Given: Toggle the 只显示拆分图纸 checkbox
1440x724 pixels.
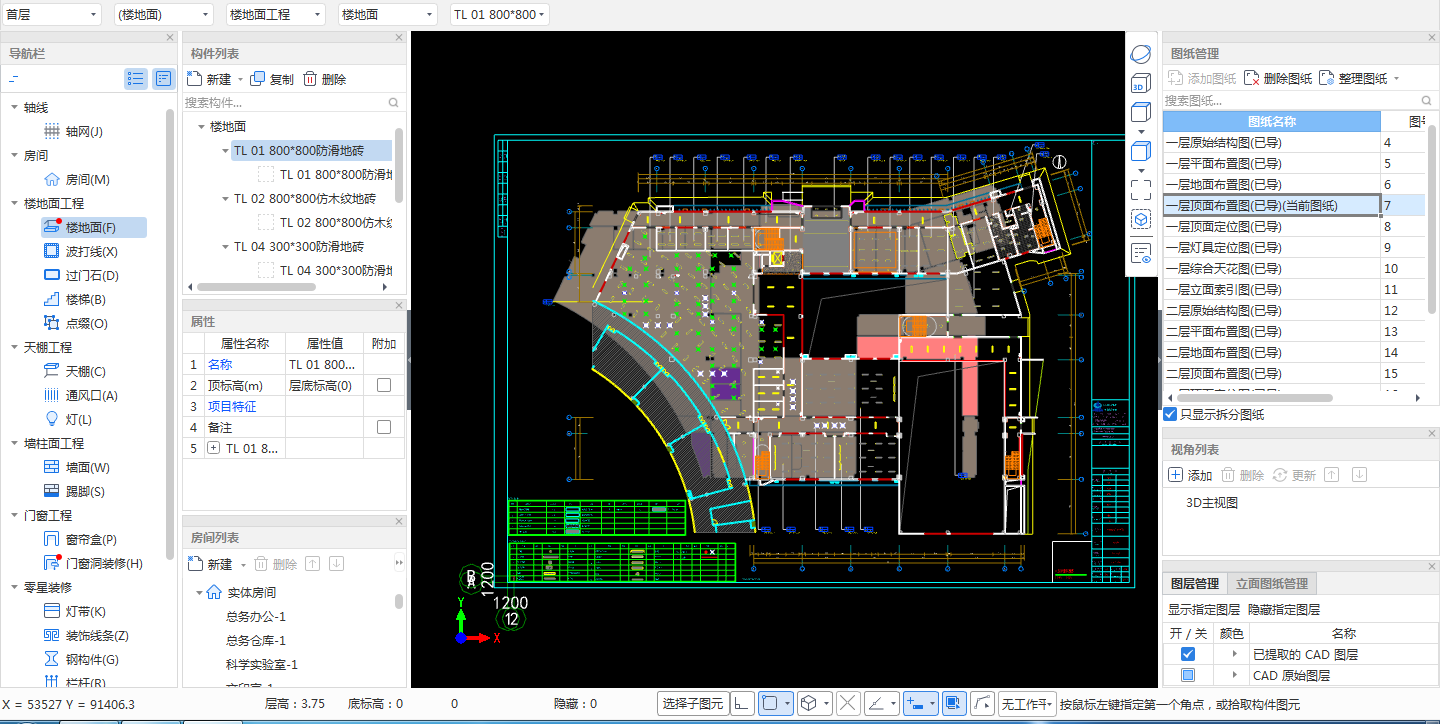Looking at the screenshot, I should click(x=1170, y=414).
